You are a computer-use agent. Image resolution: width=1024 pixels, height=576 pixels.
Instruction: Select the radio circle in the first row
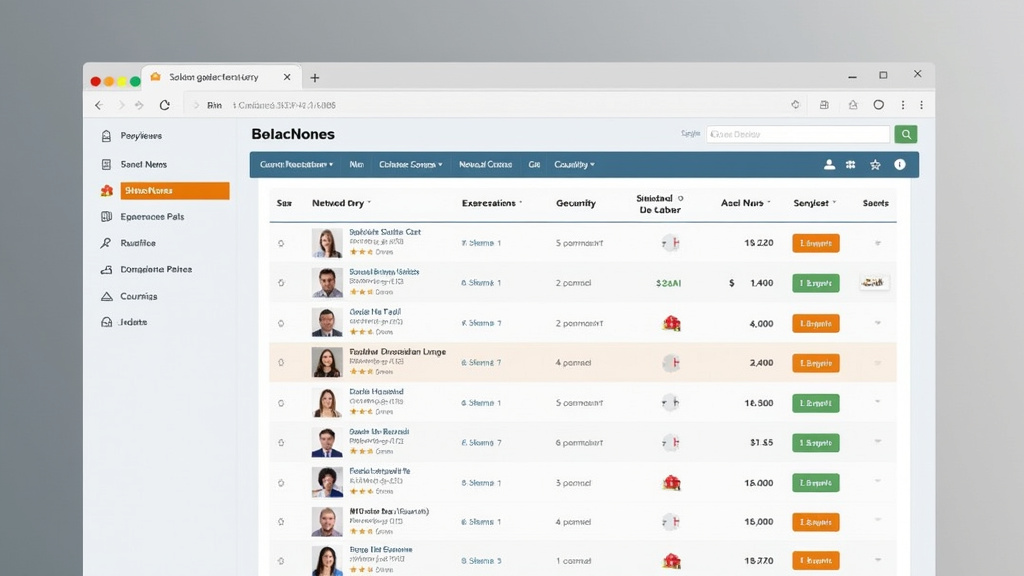(x=281, y=243)
